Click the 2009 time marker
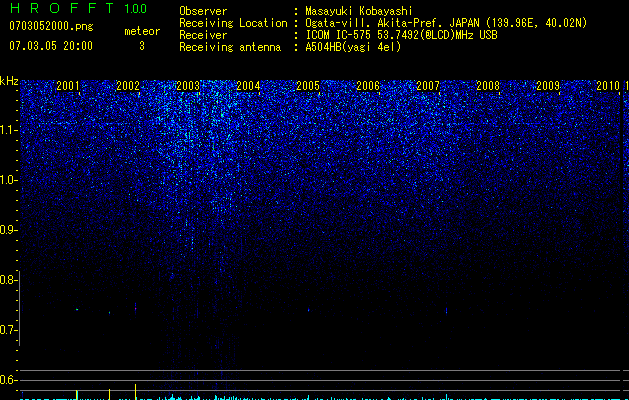The height and width of the screenshot is (400, 629). 548,85
